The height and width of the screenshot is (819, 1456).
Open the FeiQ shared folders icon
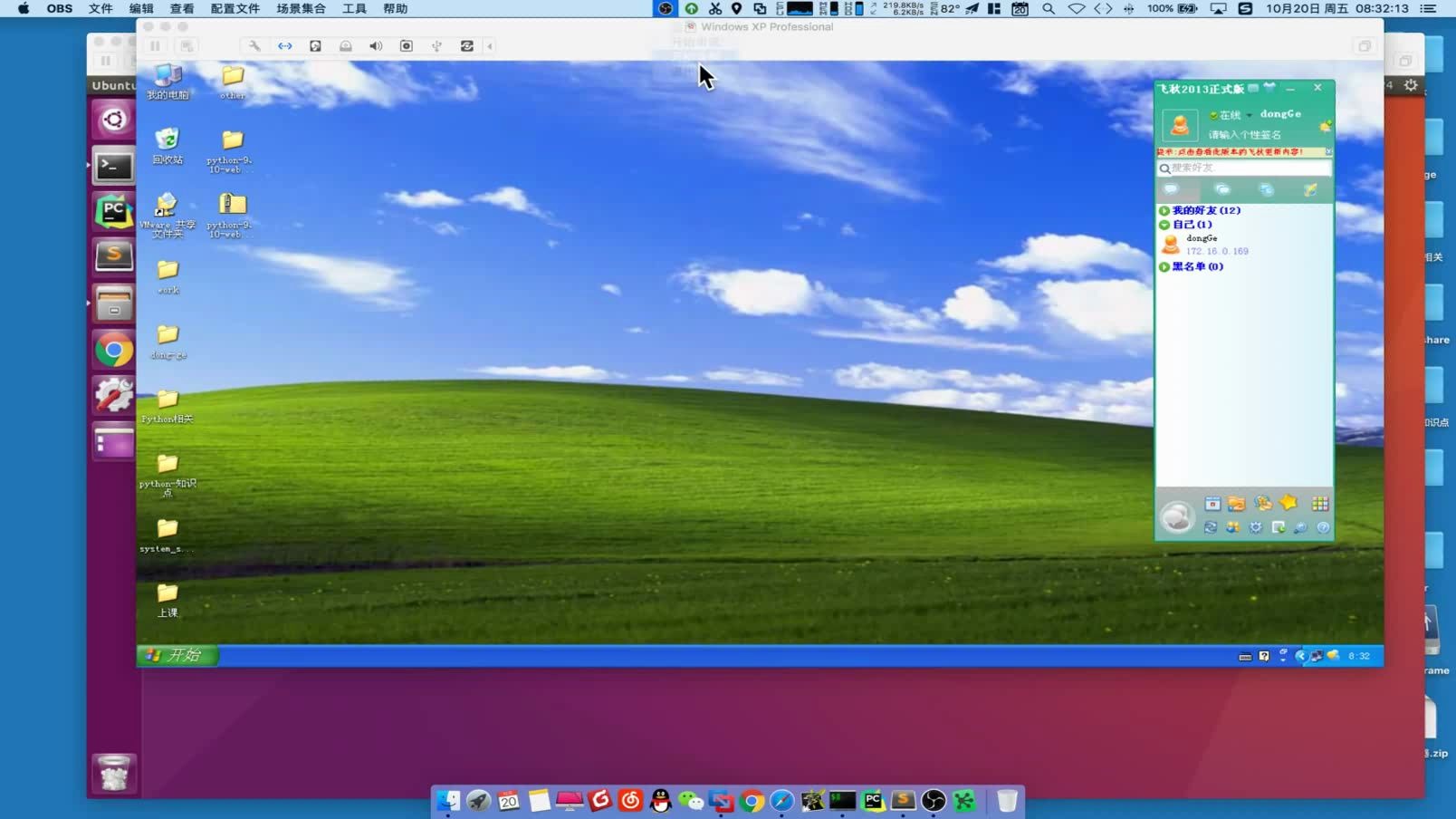click(1237, 504)
